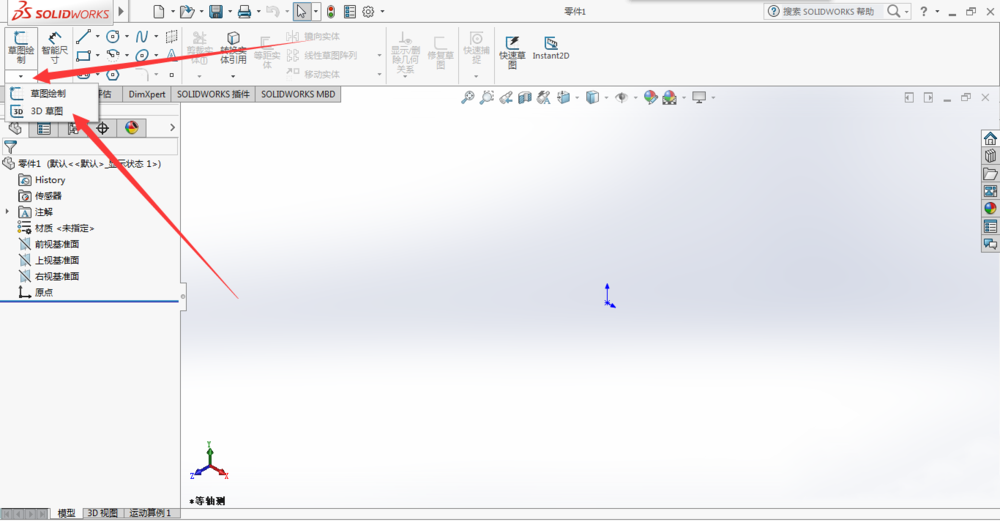Image resolution: width=1000 pixels, height=521 pixels.
Task: Open the Options gear icon
Action: 368,11
